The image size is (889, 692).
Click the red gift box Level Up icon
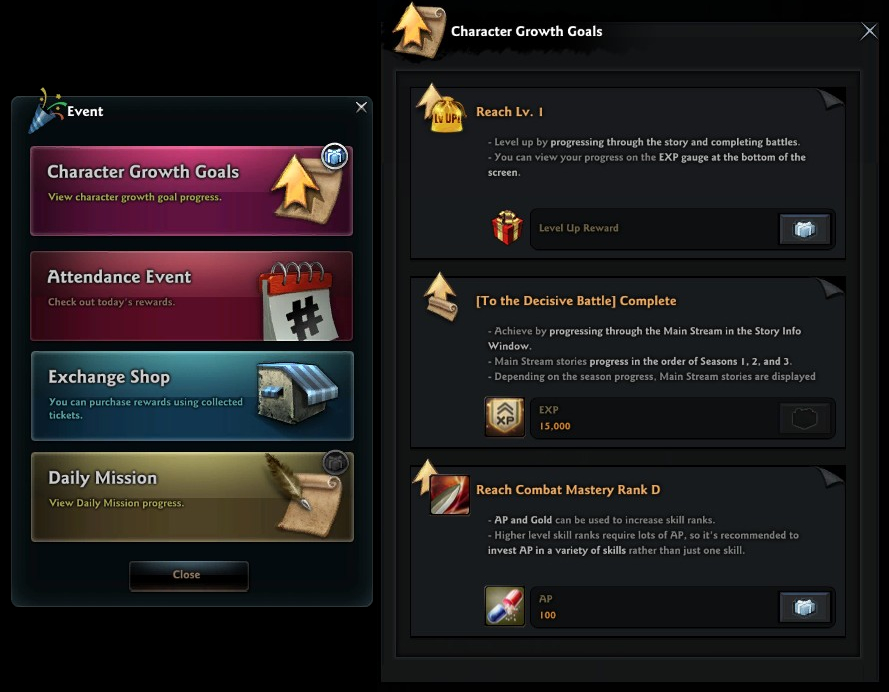click(x=507, y=228)
